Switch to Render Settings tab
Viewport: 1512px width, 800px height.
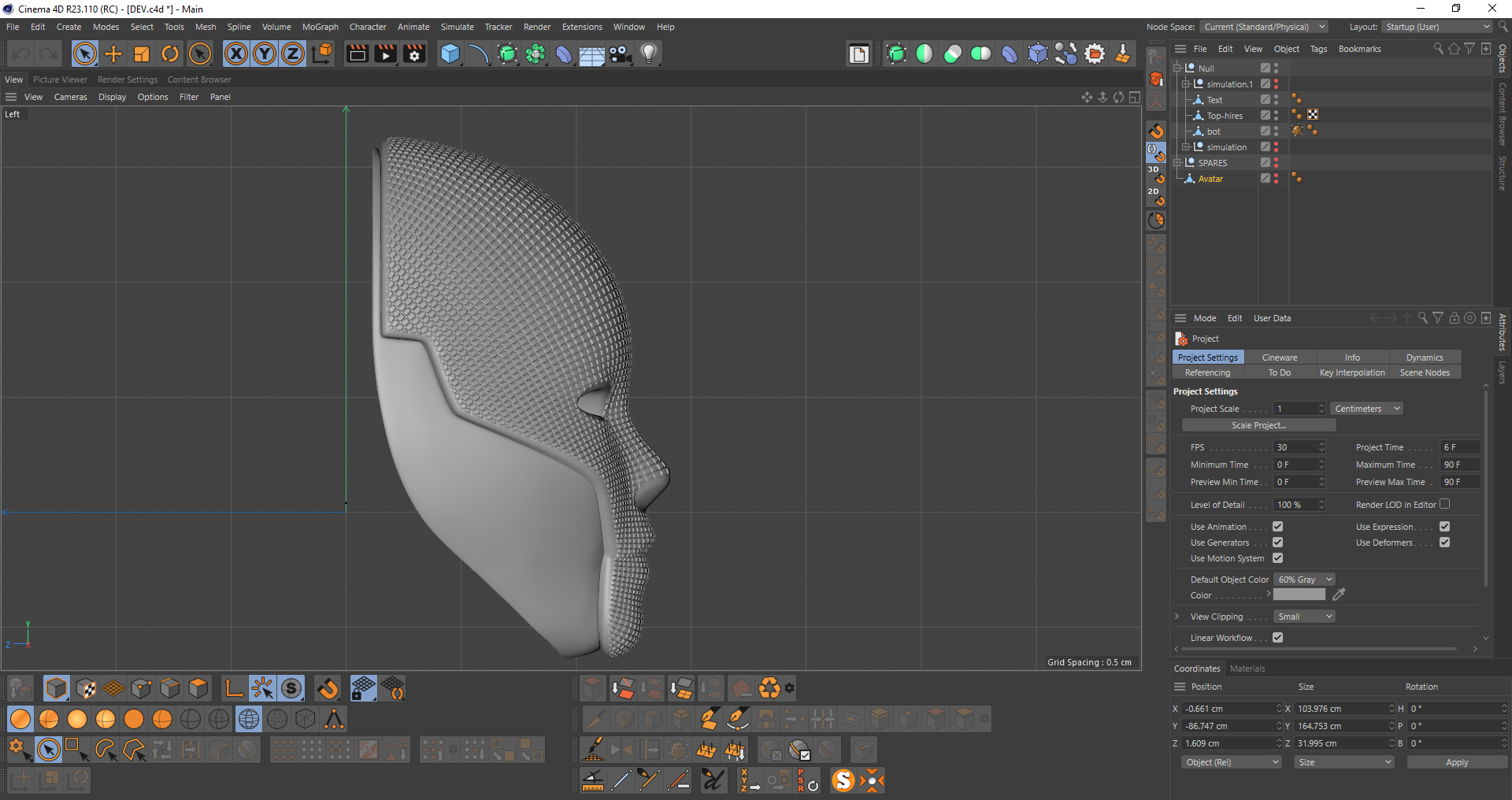coord(128,80)
